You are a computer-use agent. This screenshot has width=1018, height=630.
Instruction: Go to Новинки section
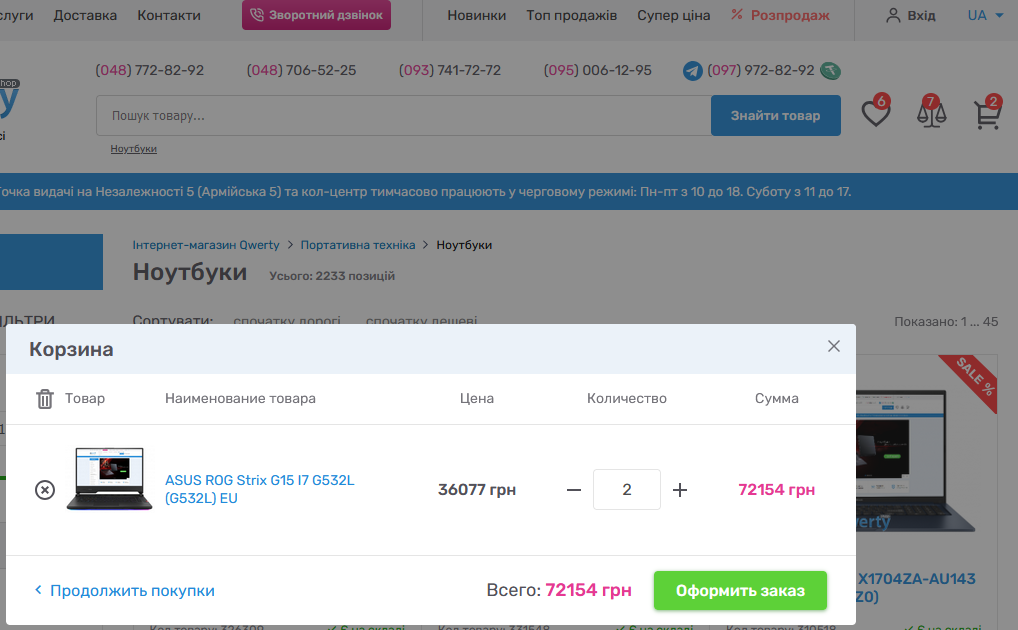click(476, 16)
